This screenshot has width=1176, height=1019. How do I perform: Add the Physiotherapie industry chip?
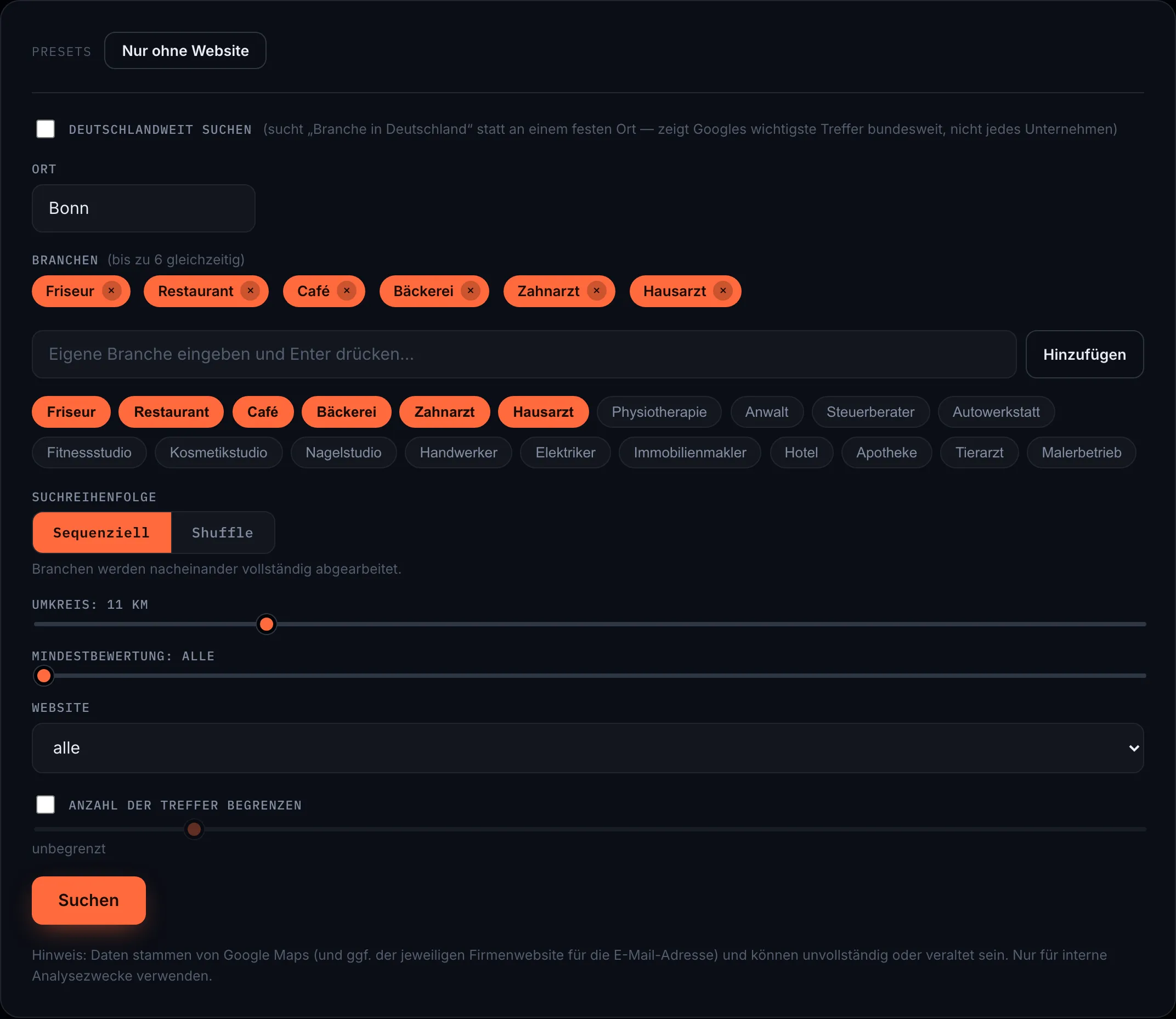(659, 412)
